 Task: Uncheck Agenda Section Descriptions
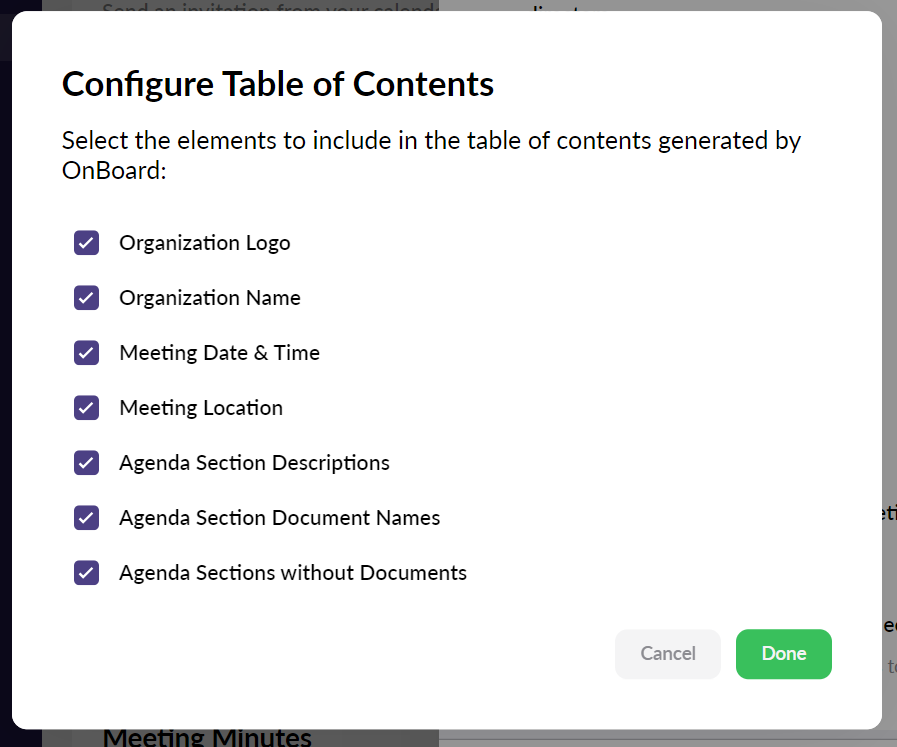click(x=86, y=462)
